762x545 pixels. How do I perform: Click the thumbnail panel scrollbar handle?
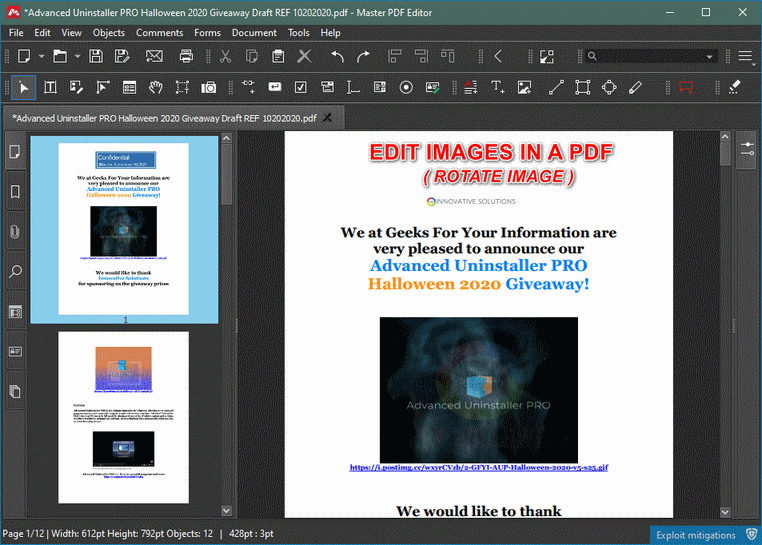tap(226, 175)
